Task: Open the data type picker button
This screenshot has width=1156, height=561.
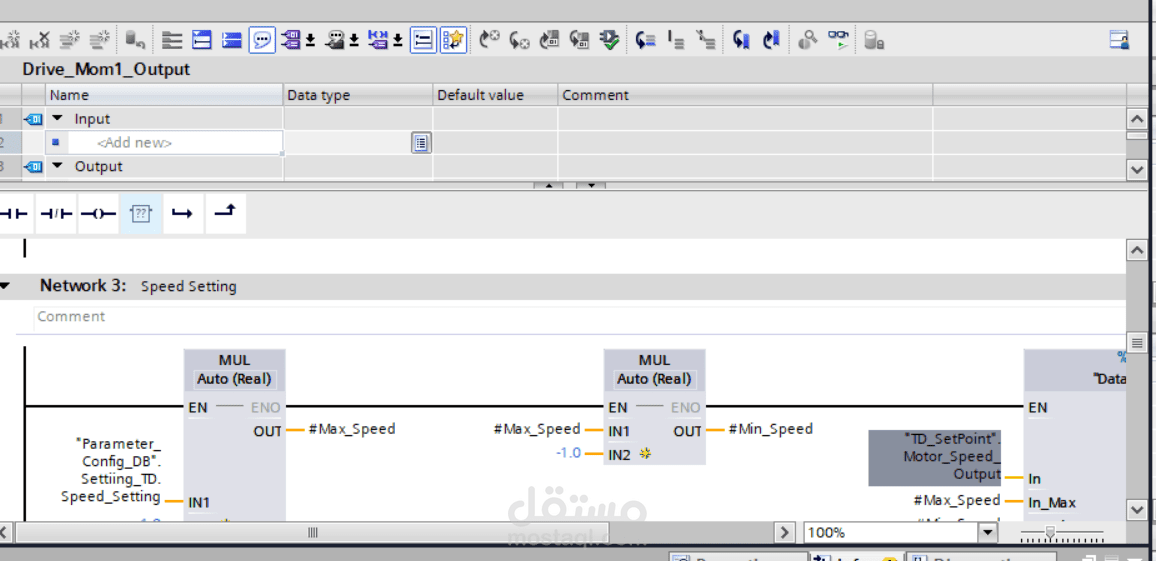Action: [420, 143]
